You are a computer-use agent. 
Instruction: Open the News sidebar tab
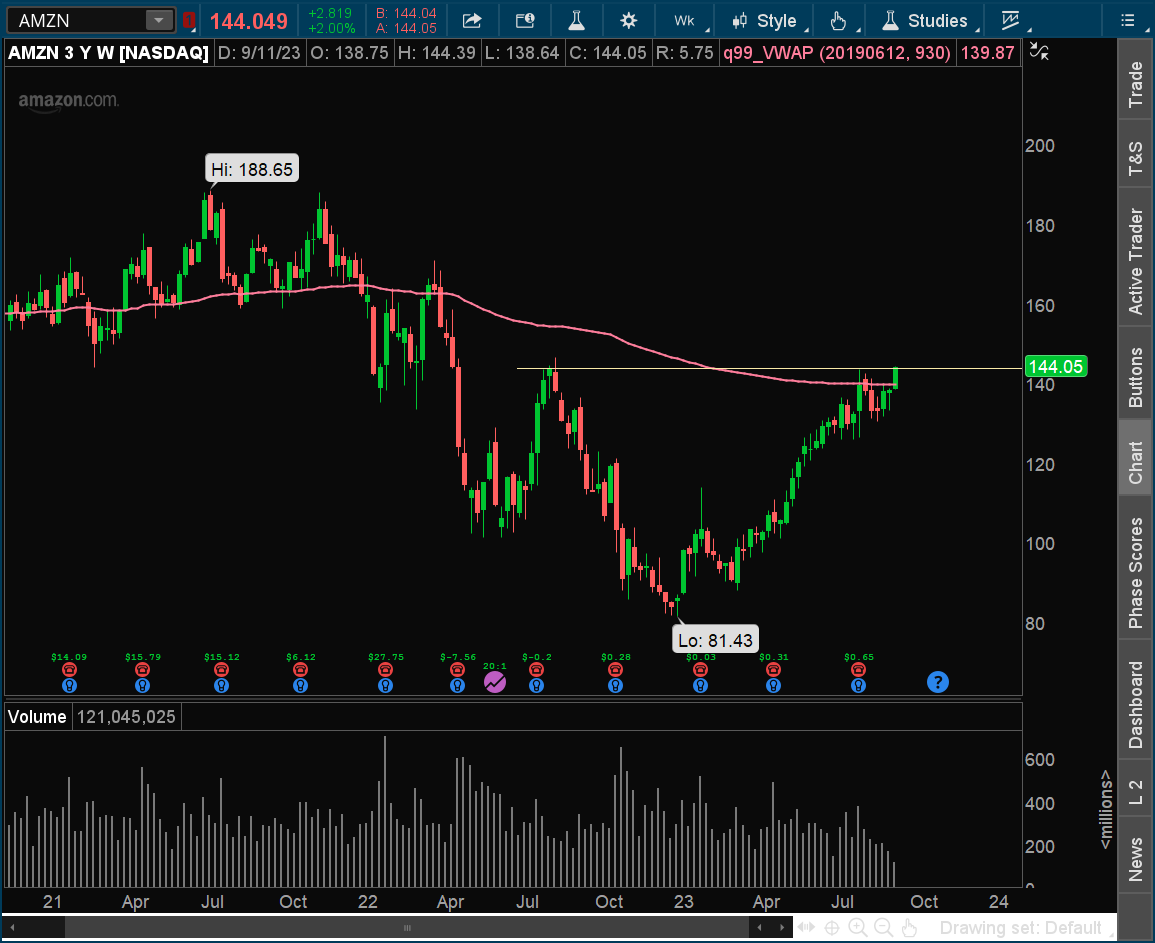(x=1136, y=859)
